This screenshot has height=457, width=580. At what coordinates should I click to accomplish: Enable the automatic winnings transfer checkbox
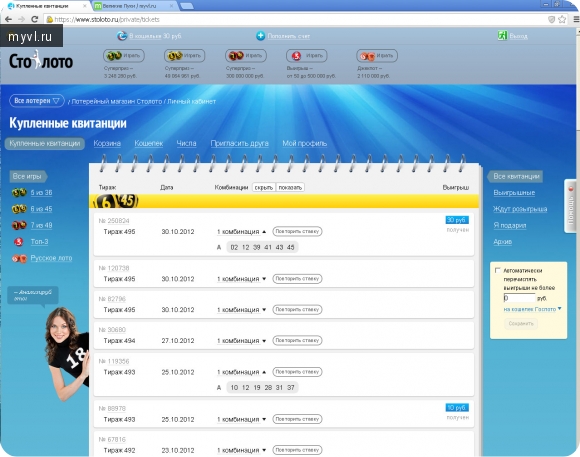[x=498, y=270]
